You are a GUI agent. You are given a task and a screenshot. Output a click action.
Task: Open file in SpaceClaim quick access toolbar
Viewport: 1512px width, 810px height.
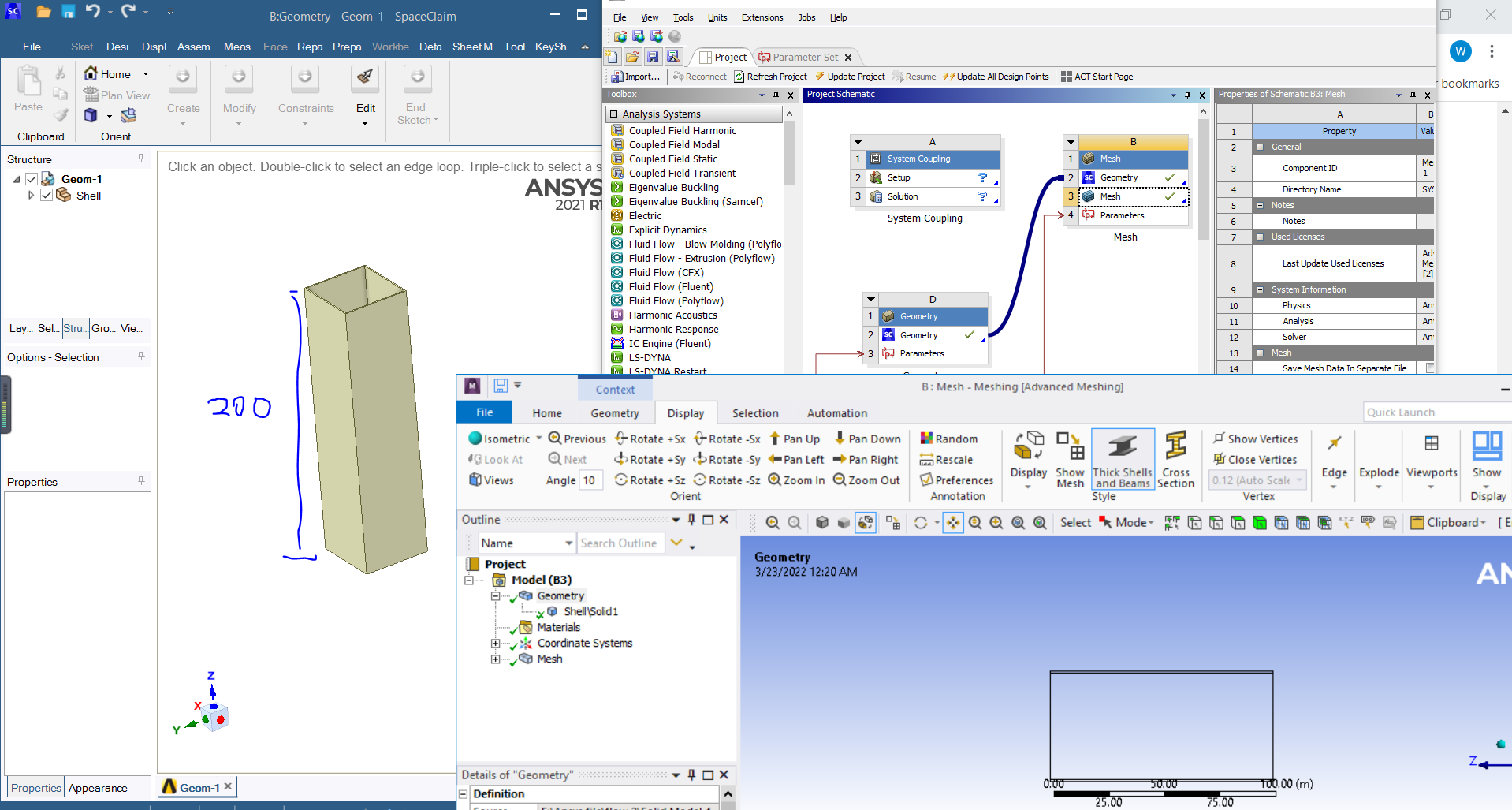point(43,12)
